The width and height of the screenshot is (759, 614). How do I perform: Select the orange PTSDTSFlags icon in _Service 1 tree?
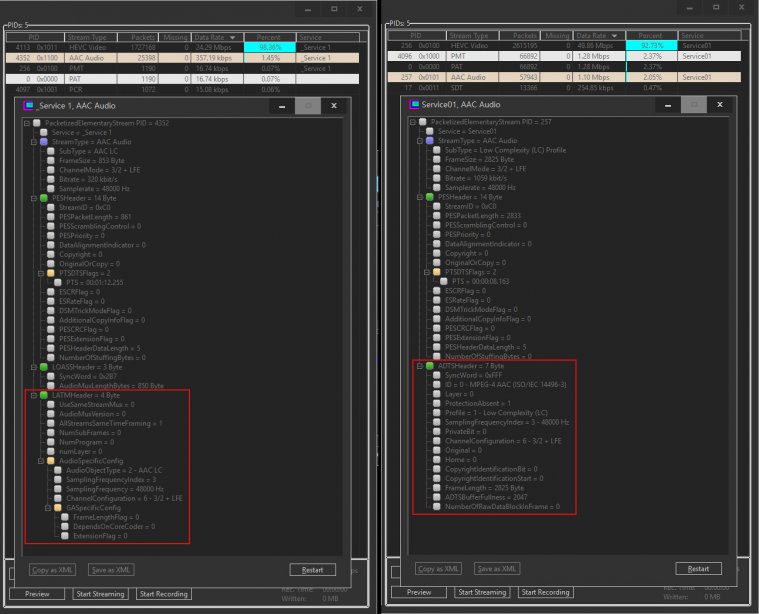pos(51,273)
